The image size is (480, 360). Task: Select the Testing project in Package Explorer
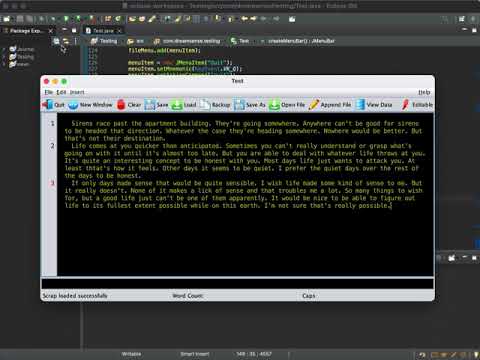[22, 57]
